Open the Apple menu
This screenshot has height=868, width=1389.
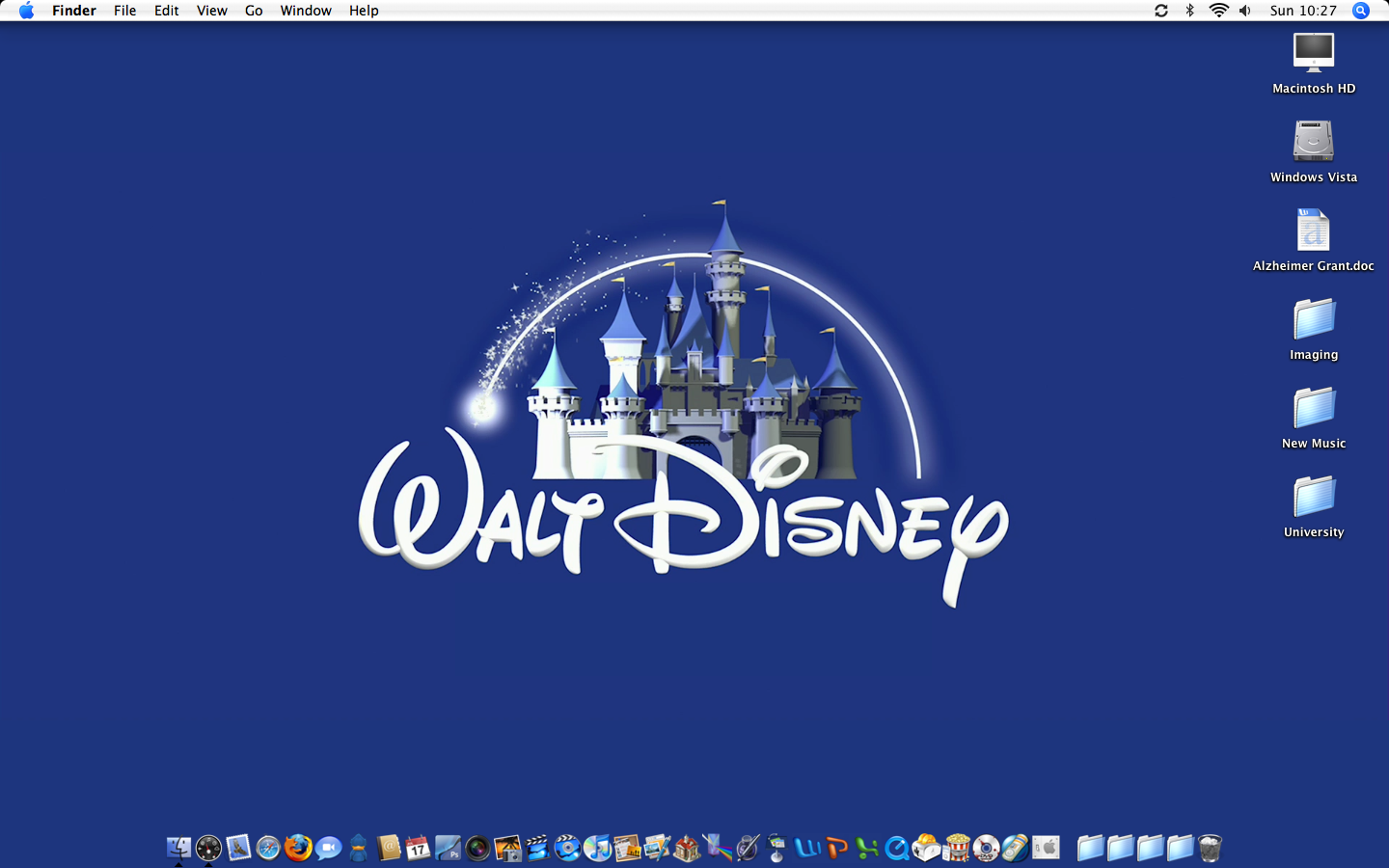(26, 11)
